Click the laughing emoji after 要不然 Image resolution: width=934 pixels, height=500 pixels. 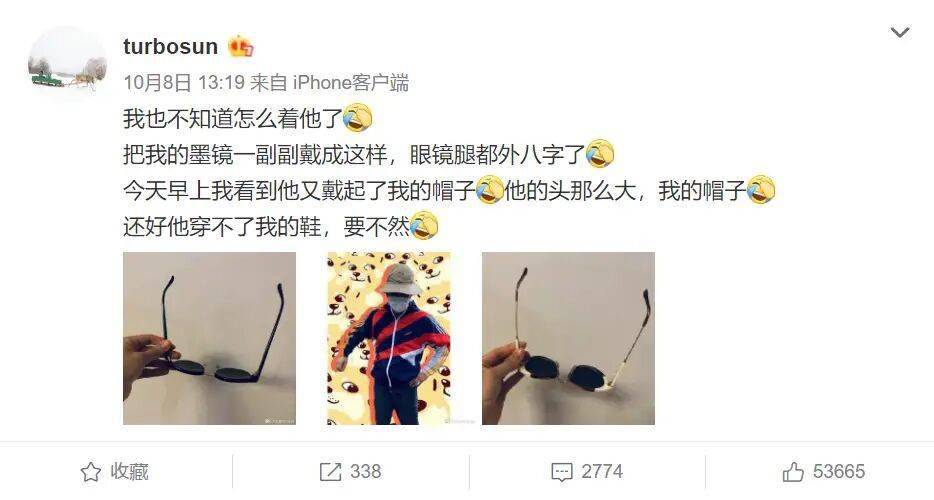(x=424, y=226)
